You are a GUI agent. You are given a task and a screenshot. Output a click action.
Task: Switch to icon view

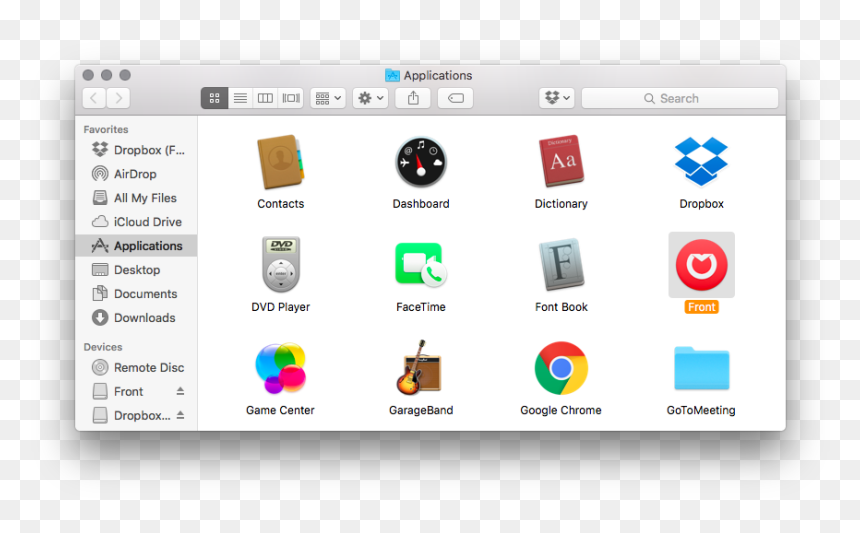214,98
